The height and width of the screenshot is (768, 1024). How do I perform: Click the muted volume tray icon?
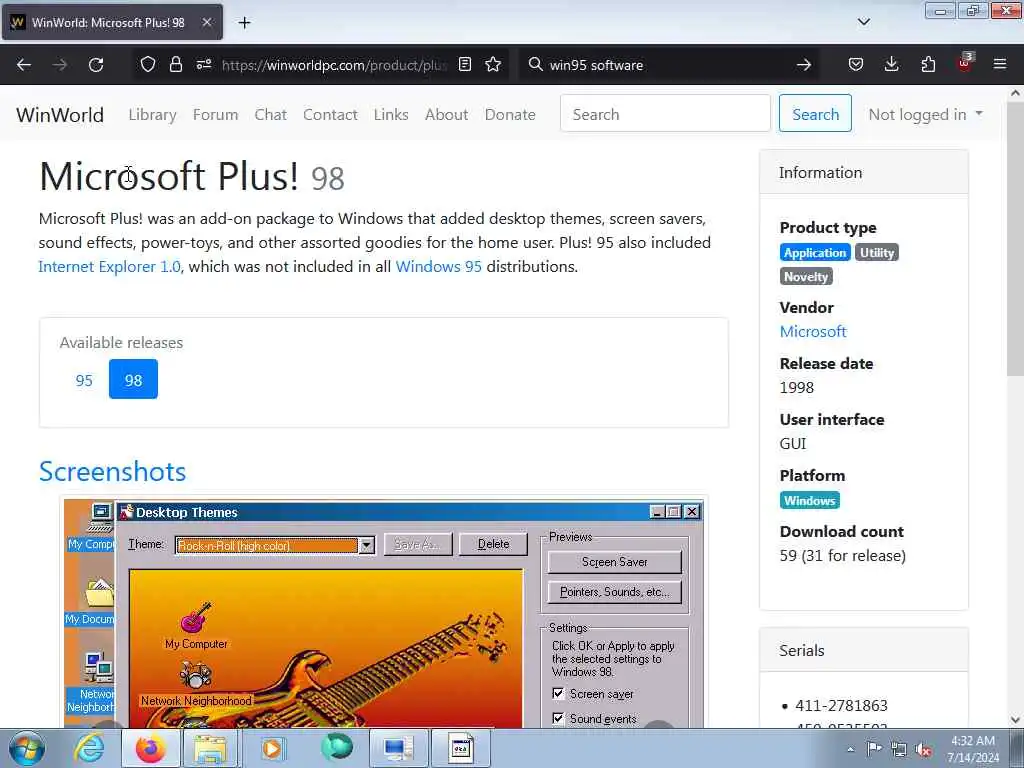923,749
